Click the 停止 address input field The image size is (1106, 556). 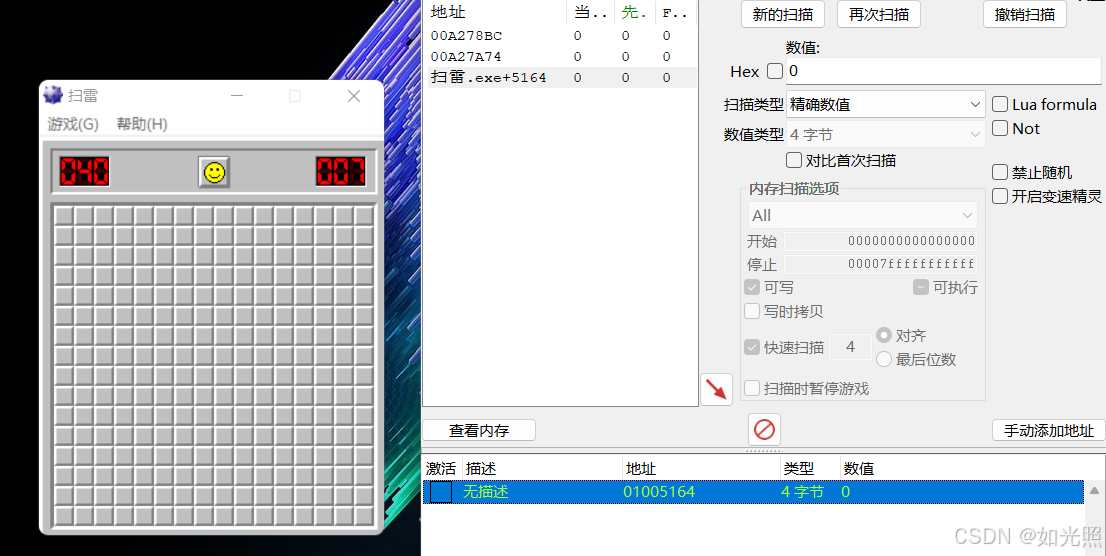tap(880, 265)
